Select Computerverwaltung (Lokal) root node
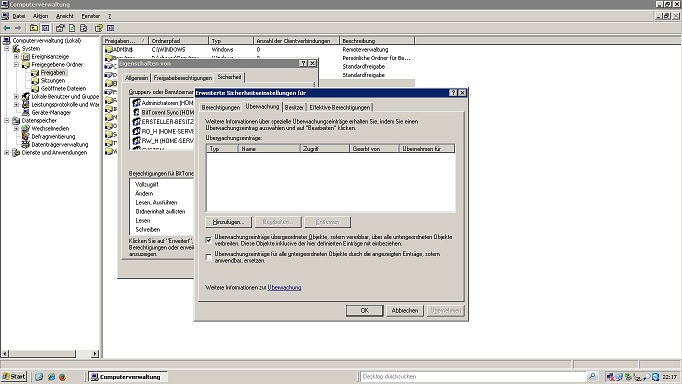Screen dimensions: 682x384 point(47,40)
